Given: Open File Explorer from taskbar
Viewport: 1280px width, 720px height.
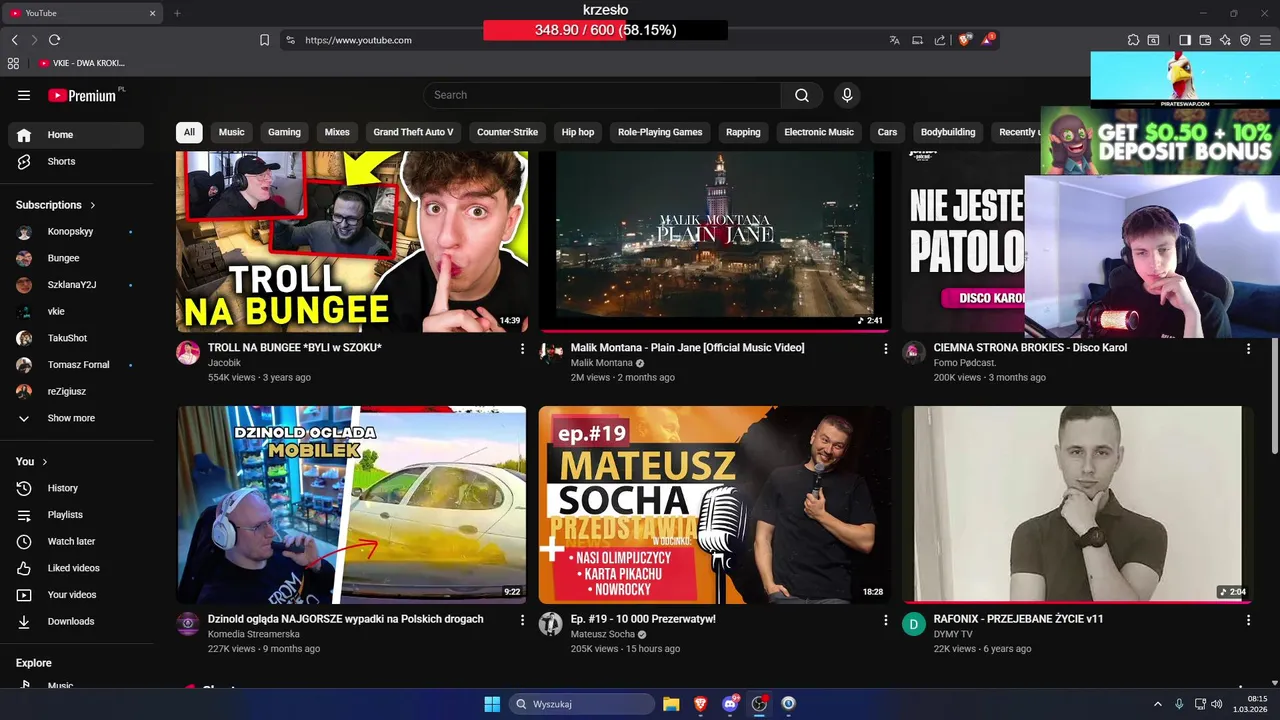Looking at the screenshot, I should (671, 704).
